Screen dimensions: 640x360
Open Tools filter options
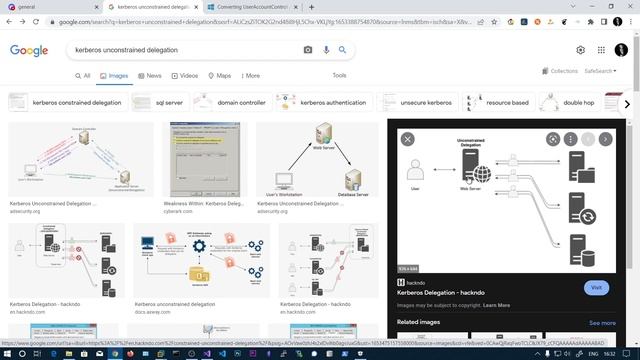pos(339,76)
